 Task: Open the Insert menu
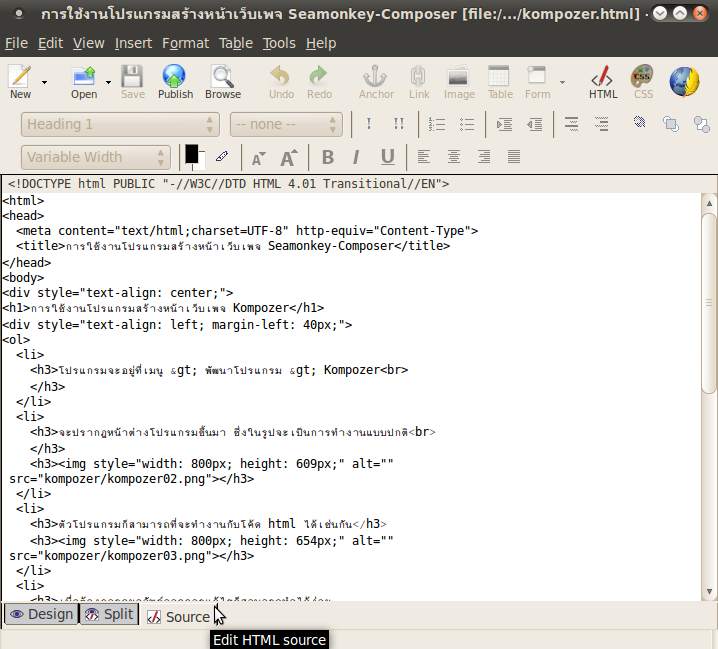[133, 43]
